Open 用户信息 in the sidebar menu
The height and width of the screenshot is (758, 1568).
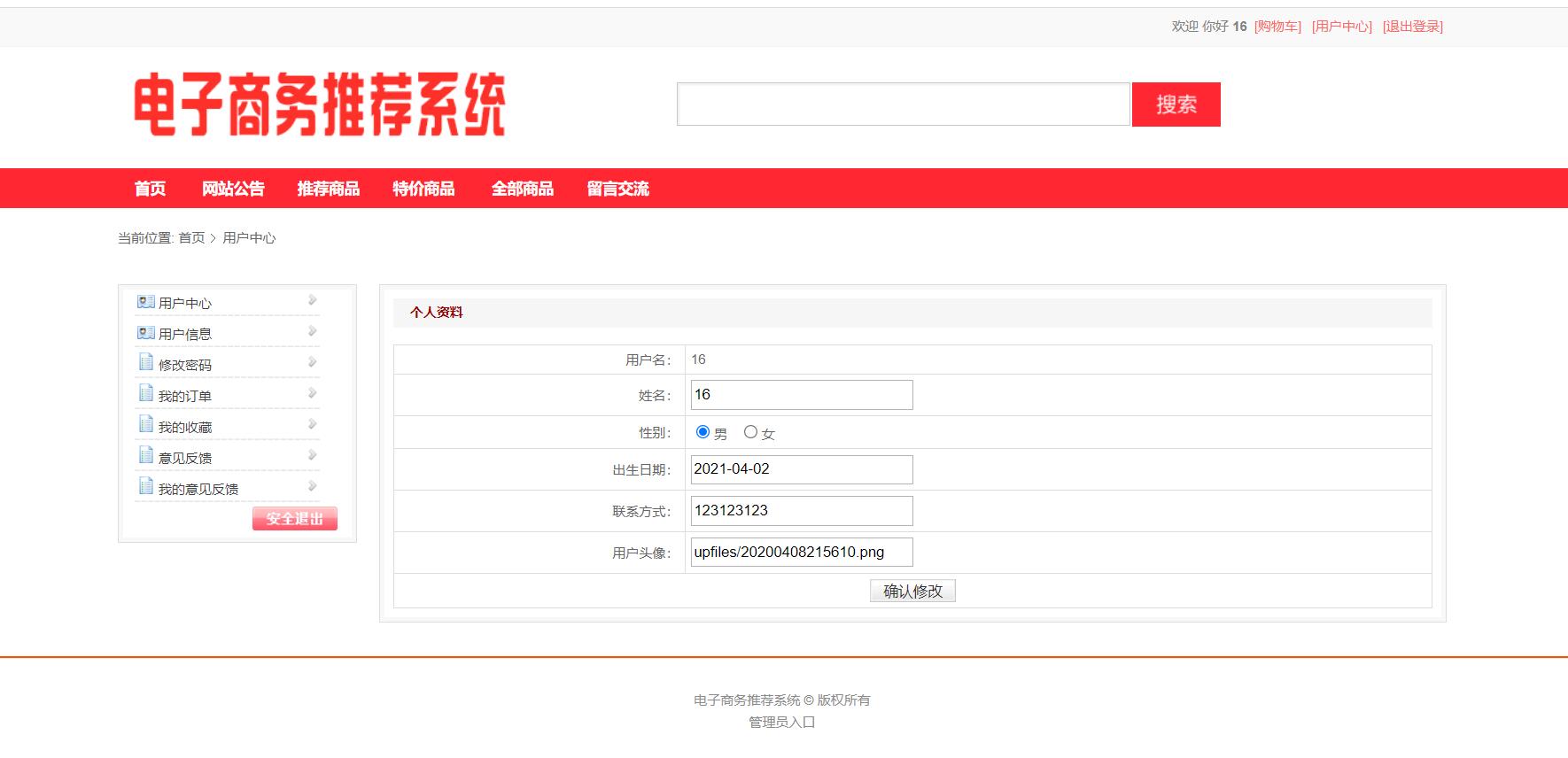185,334
